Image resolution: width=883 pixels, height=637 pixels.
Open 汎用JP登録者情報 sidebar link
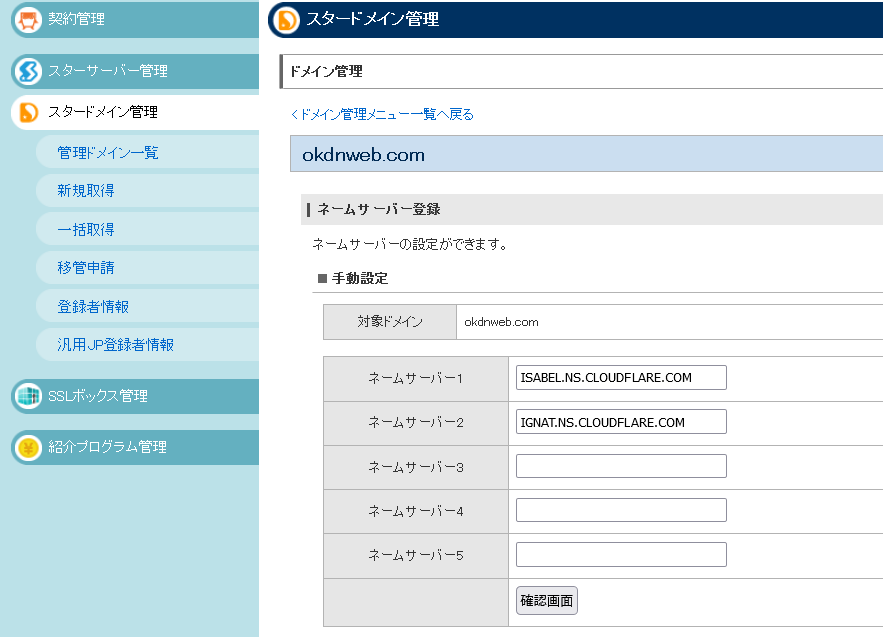coord(116,345)
